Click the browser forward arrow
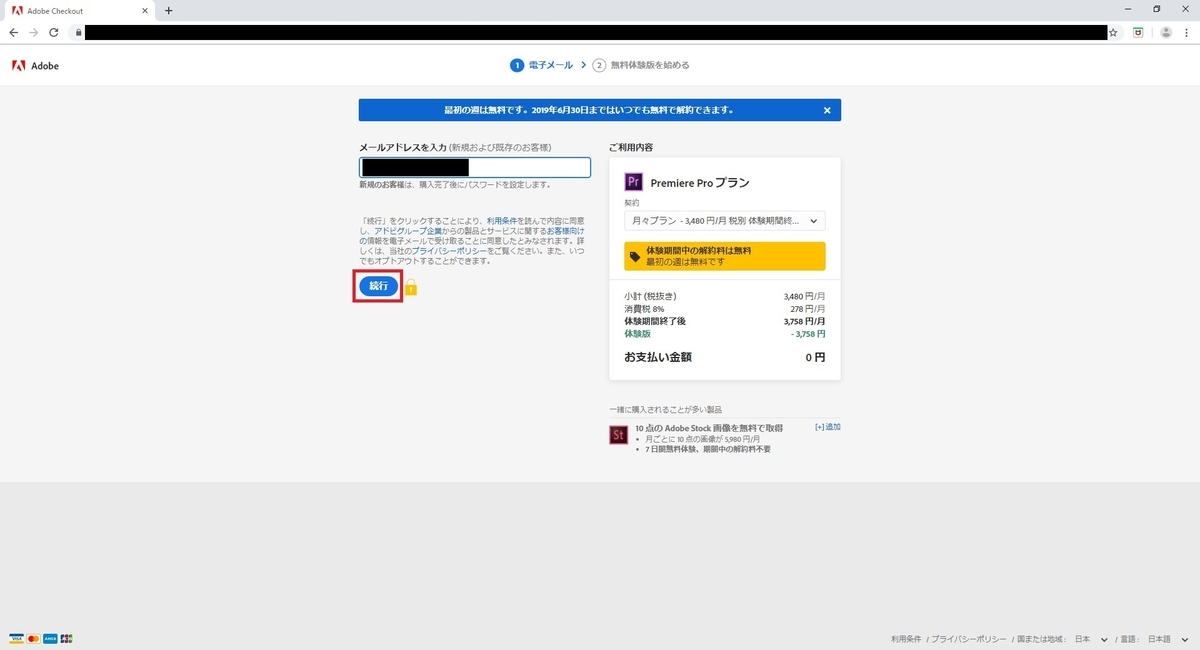 (34, 32)
